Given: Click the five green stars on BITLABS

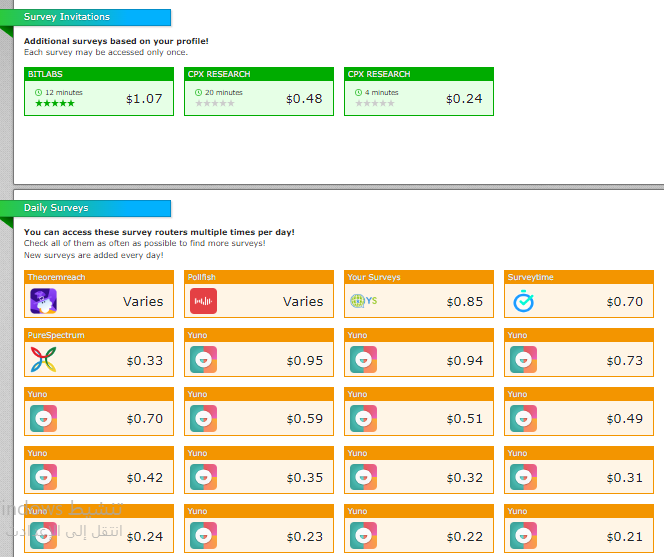Looking at the screenshot, I should coord(55,103).
